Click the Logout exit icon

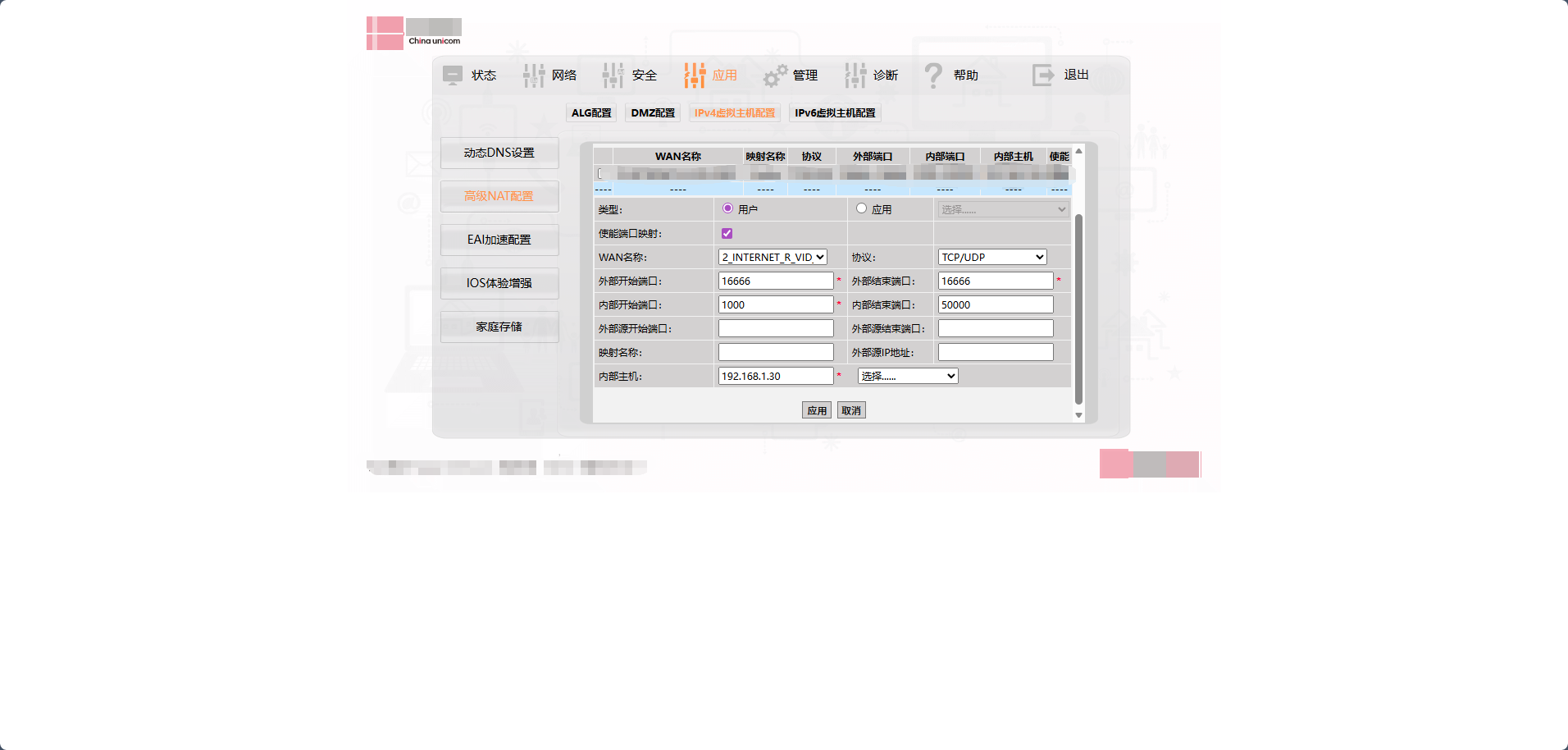coord(1043,75)
